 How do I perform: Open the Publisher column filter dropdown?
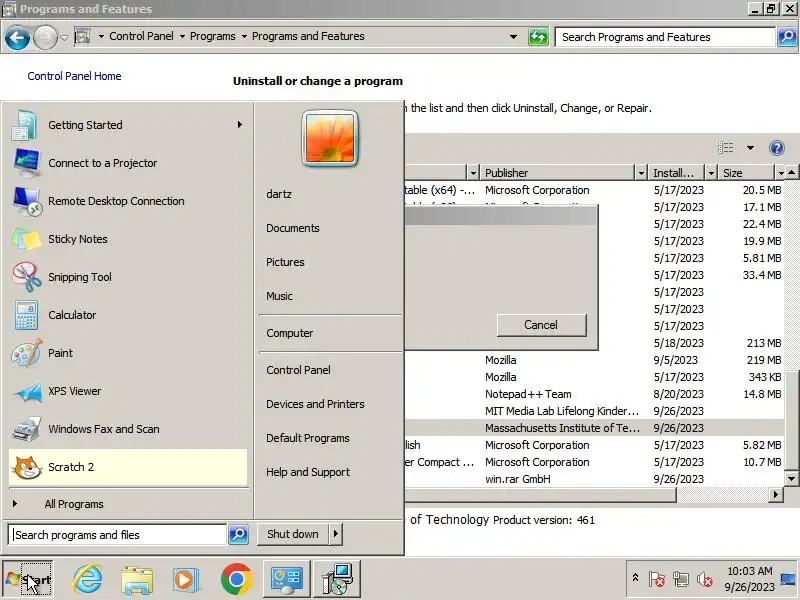click(641, 173)
